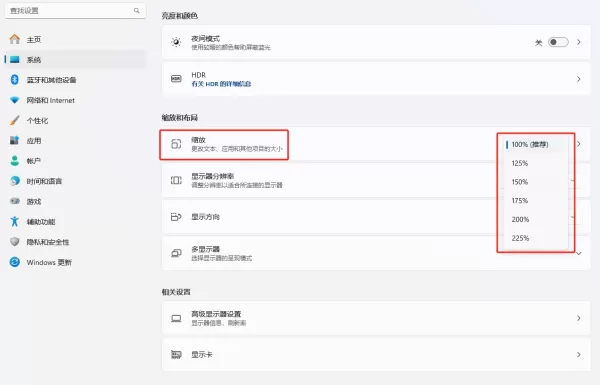Viewport: 600px width, 385px height.
Task: Open 应用 sidebar item
Action: coord(75,141)
